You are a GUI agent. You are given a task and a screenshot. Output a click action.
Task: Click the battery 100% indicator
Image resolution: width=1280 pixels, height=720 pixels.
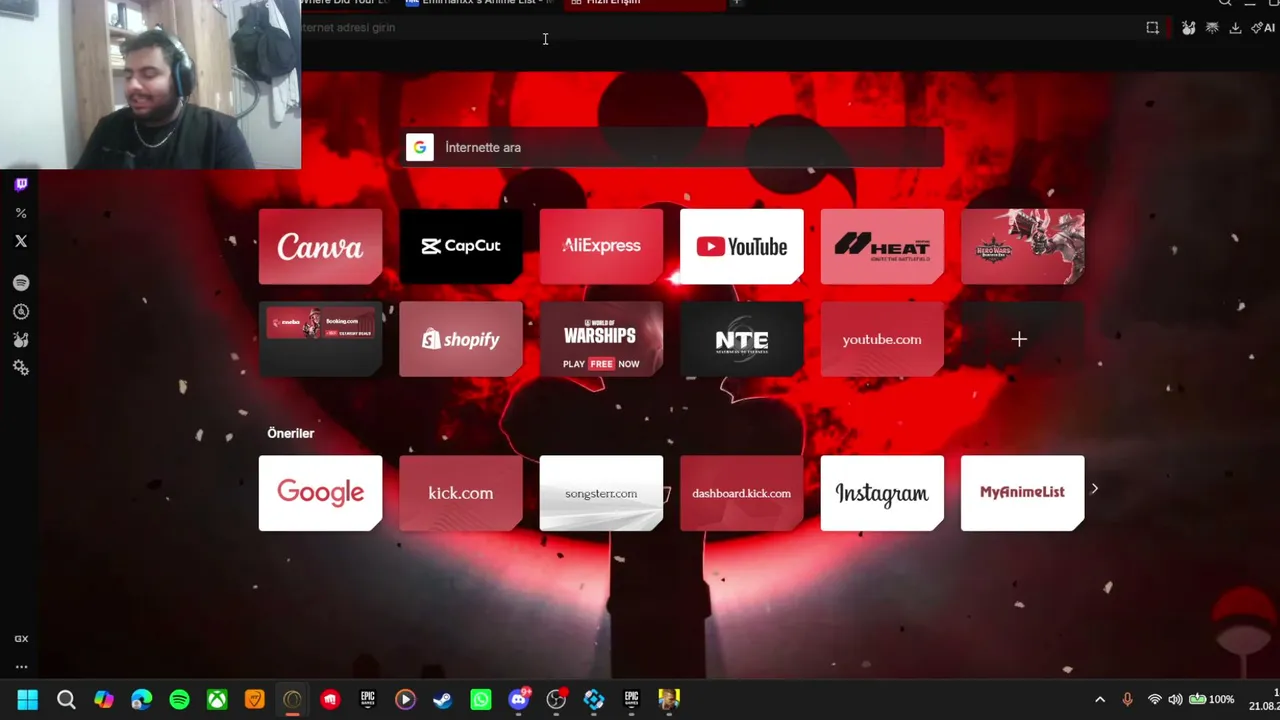pyautogui.click(x=1211, y=700)
